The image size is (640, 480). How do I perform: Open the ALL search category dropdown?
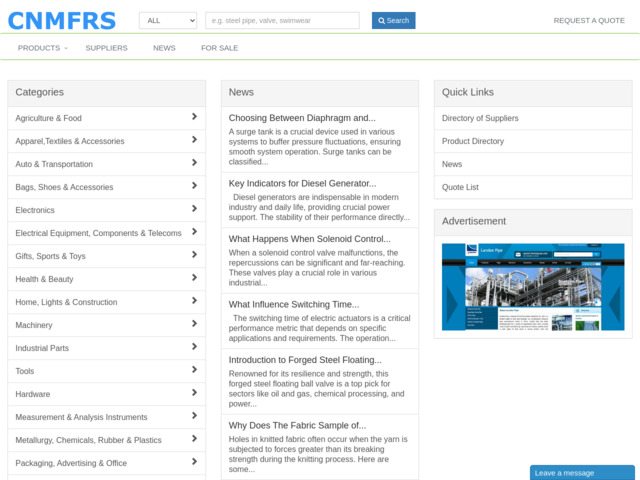pyautogui.click(x=167, y=20)
